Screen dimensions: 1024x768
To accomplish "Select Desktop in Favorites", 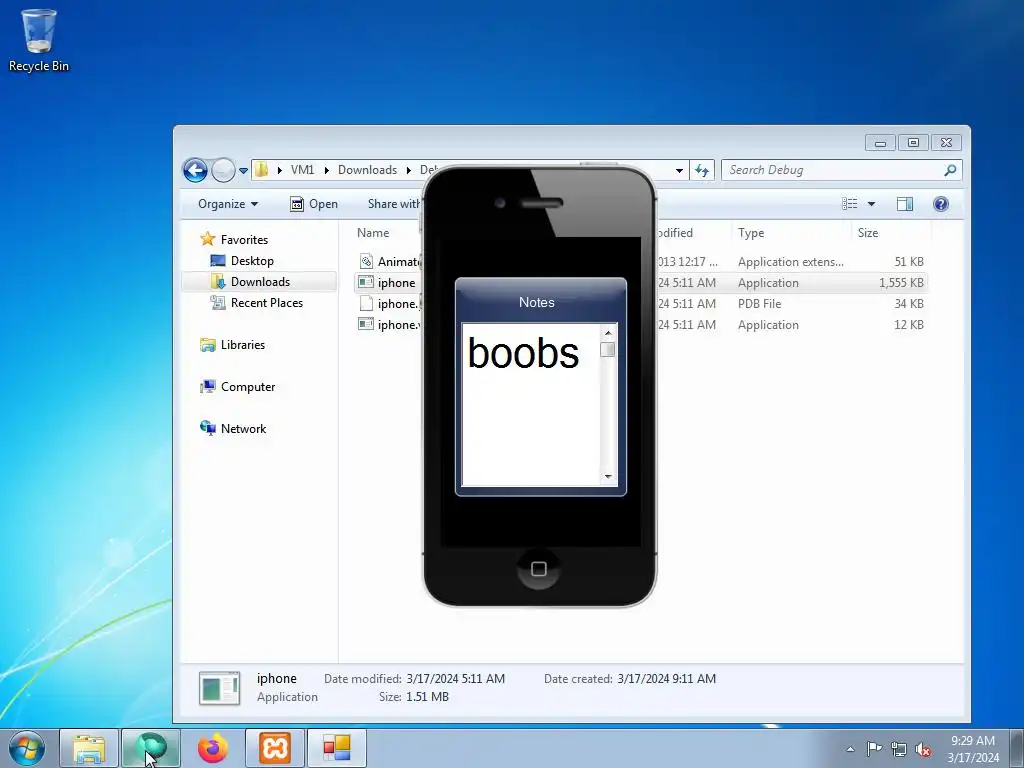I will pyautogui.click(x=251, y=261).
